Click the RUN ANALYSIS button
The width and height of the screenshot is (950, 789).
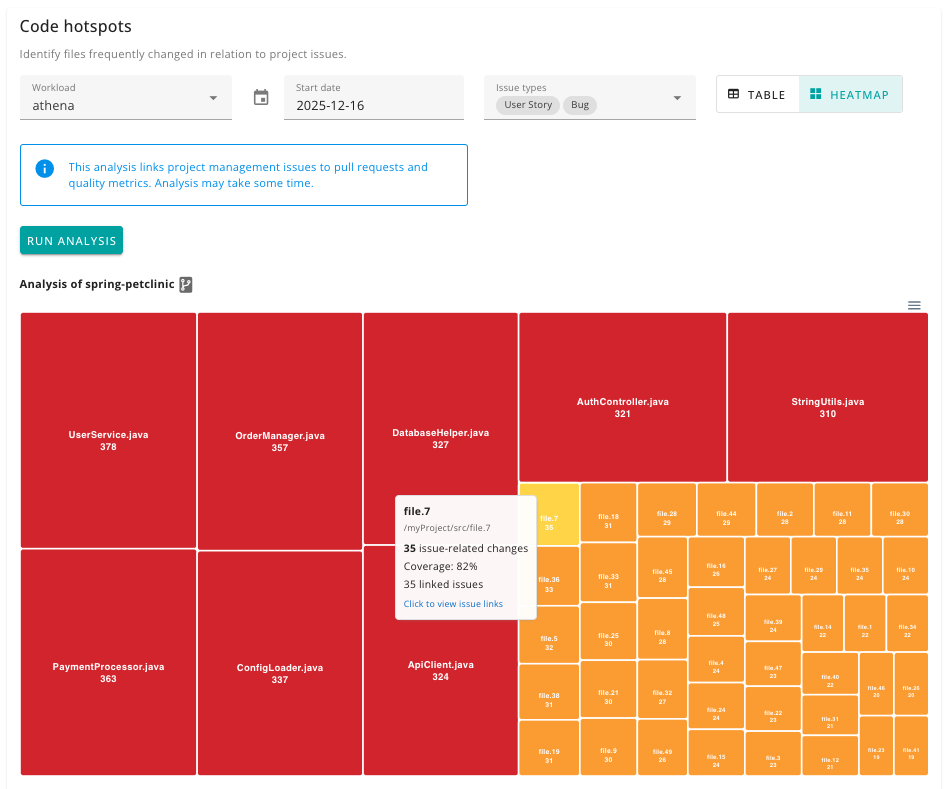(71, 240)
